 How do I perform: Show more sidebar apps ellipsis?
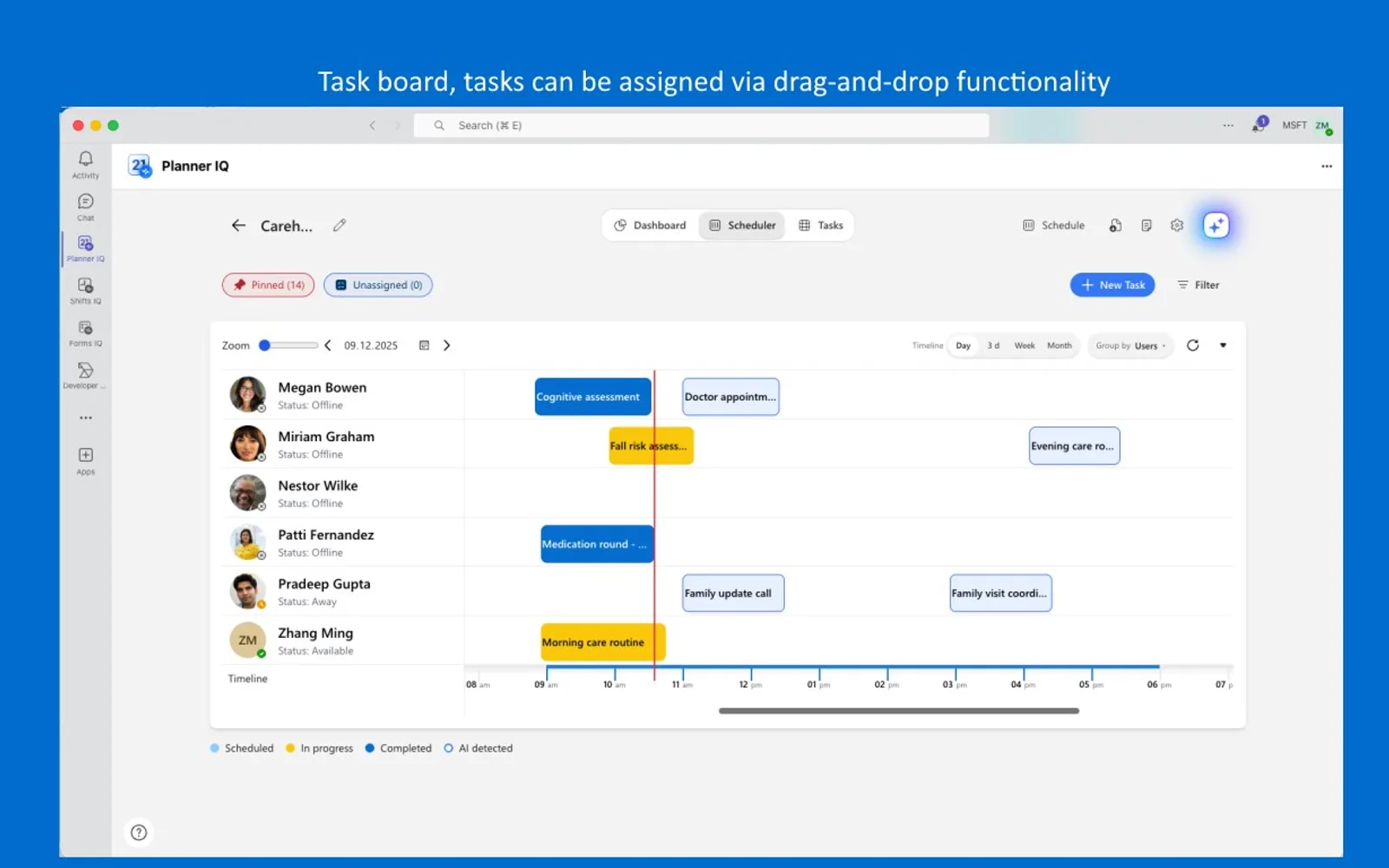tap(85, 418)
